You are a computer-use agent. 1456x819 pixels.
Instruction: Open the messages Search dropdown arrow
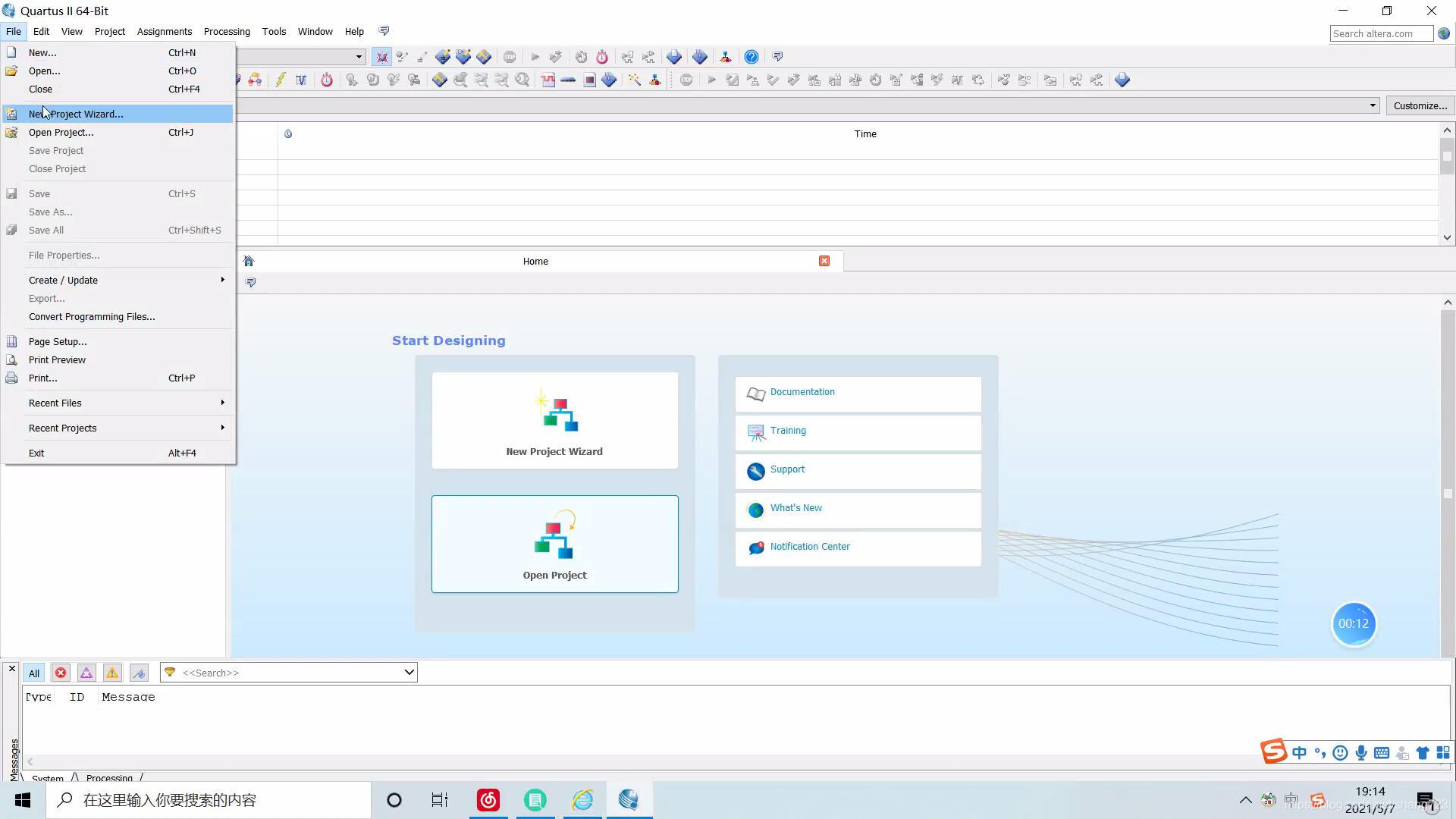pyautogui.click(x=409, y=673)
